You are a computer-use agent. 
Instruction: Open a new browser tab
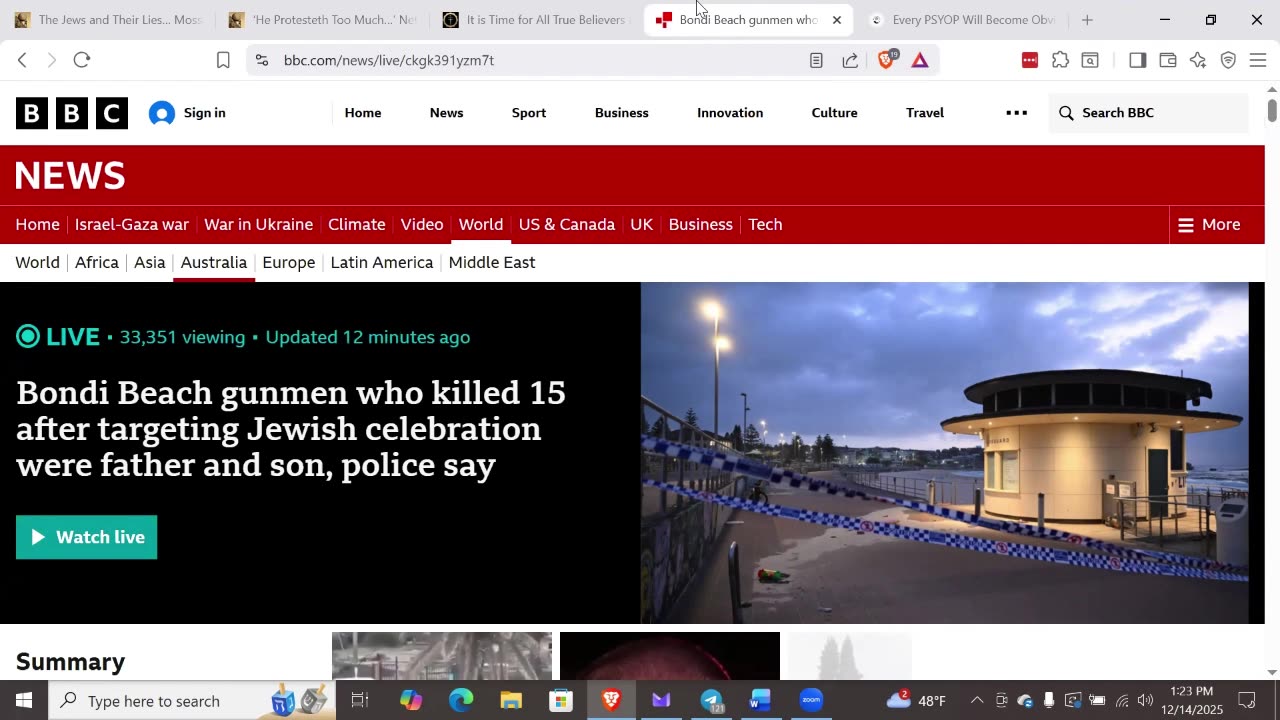(x=1087, y=20)
